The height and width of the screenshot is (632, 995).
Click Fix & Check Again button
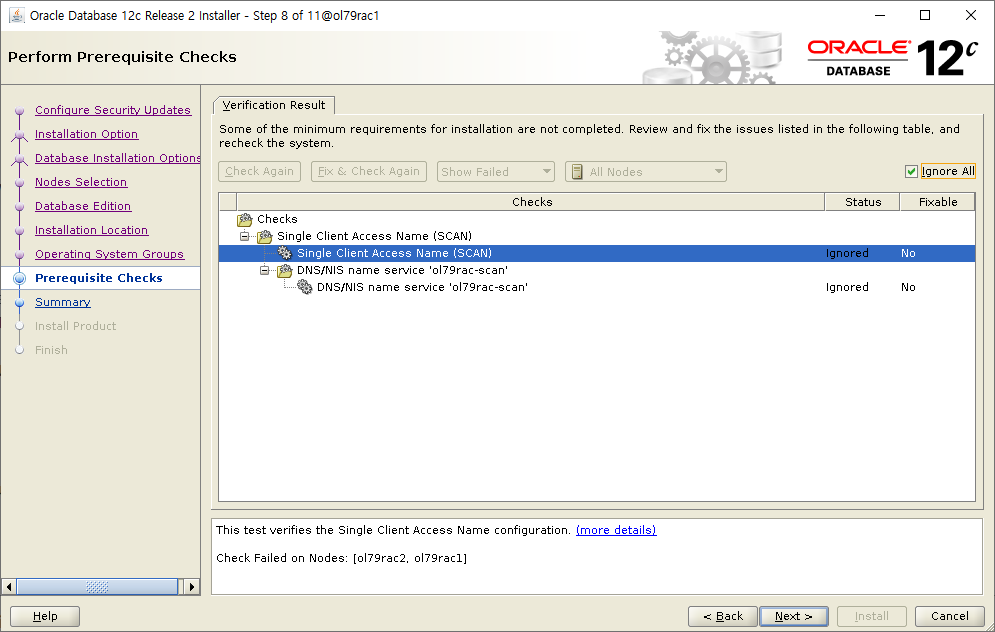pyautogui.click(x=369, y=171)
